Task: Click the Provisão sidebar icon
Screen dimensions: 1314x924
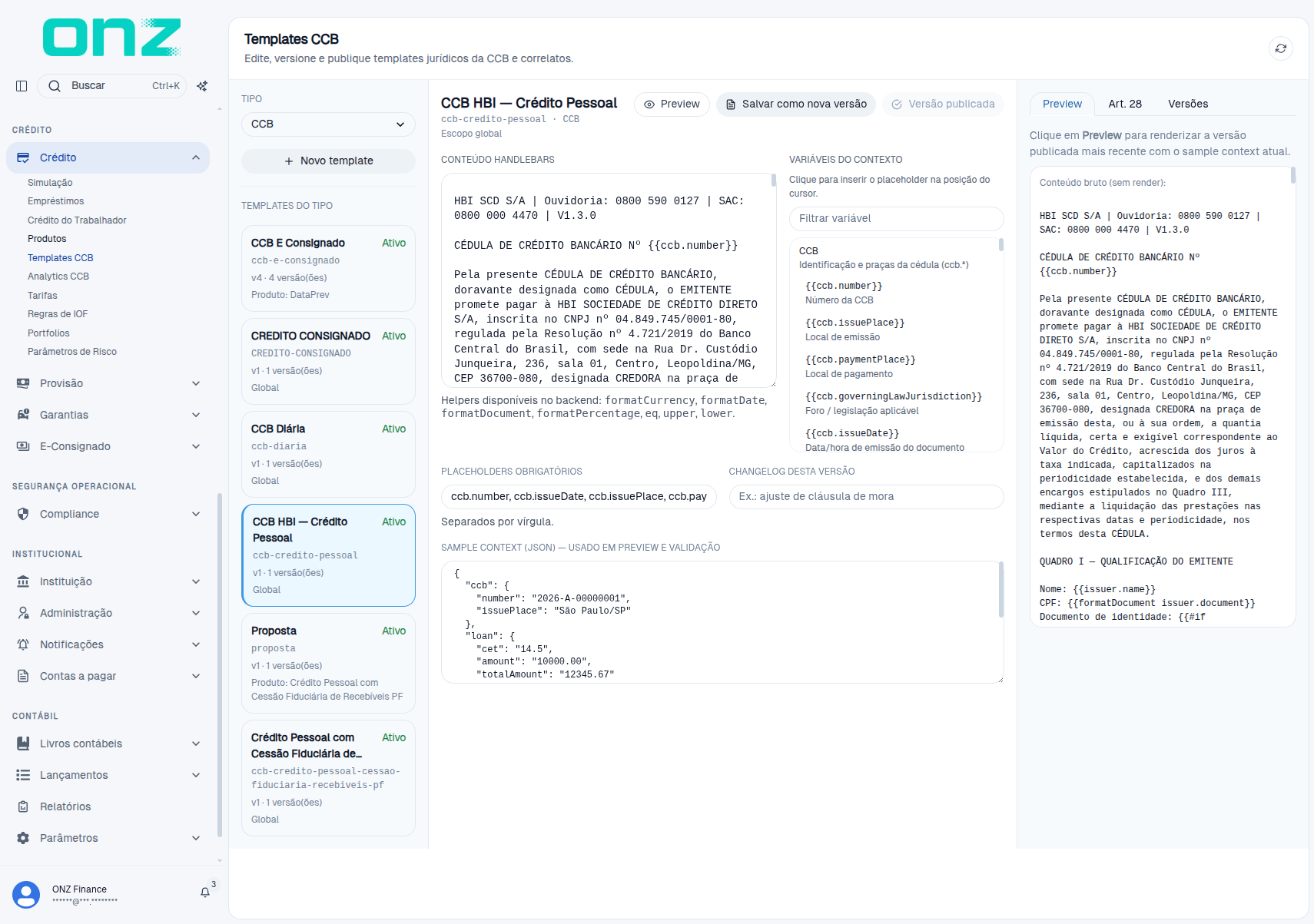Action: click(x=23, y=383)
